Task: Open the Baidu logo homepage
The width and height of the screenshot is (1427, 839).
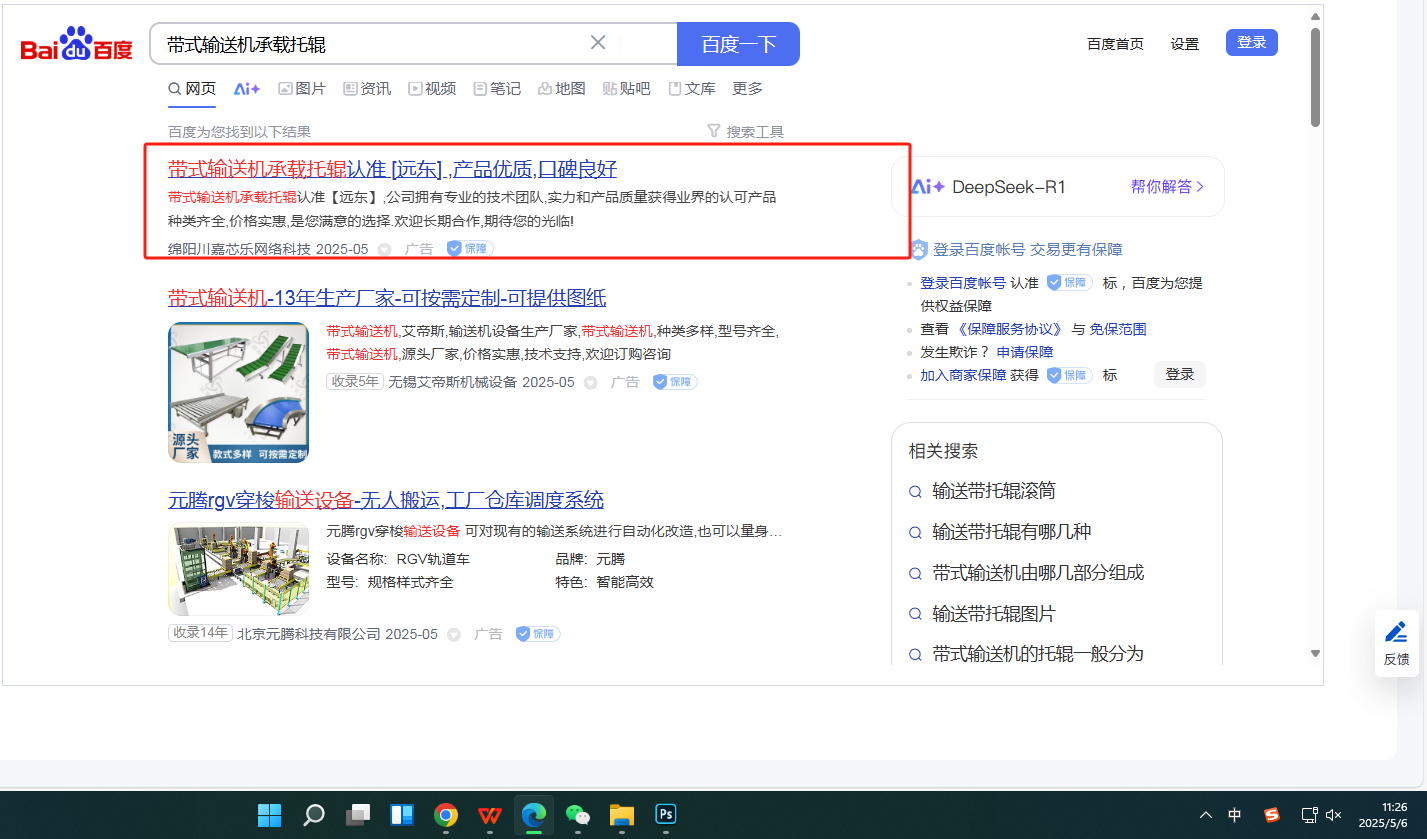Action: pyautogui.click(x=76, y=45)
